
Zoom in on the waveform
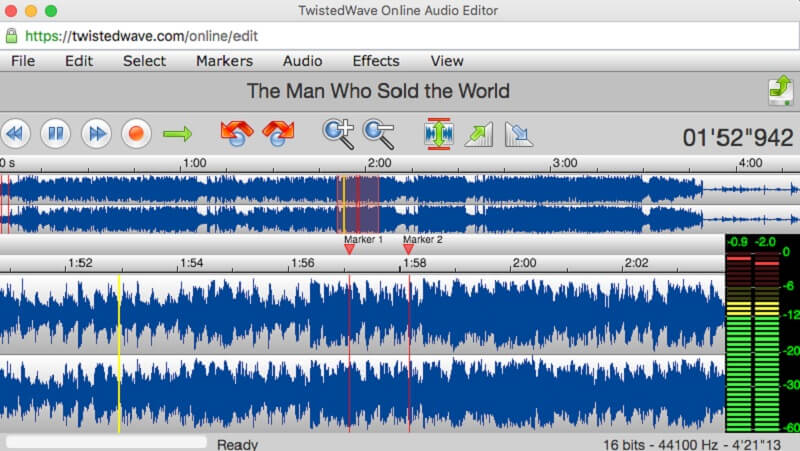click(338, 133)
